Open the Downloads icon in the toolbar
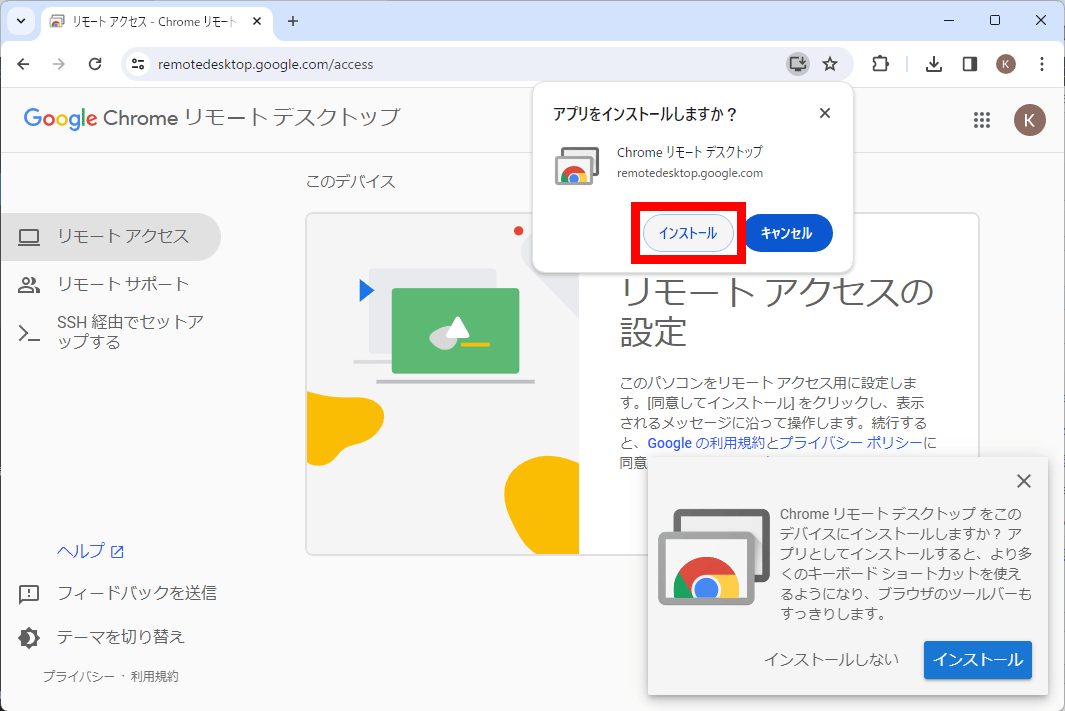This screenshot has width=1065, height=711. click(x=933, y=63)
